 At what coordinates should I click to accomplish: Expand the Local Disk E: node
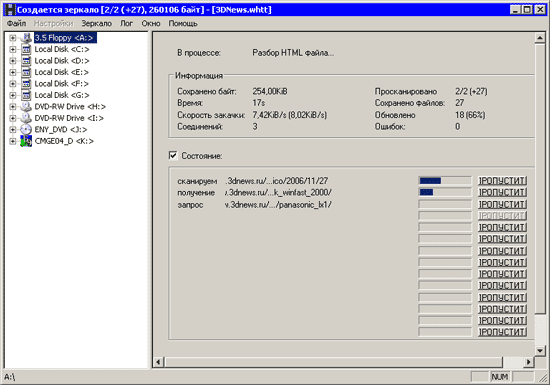pyautogui.click(x=13, y=72)
